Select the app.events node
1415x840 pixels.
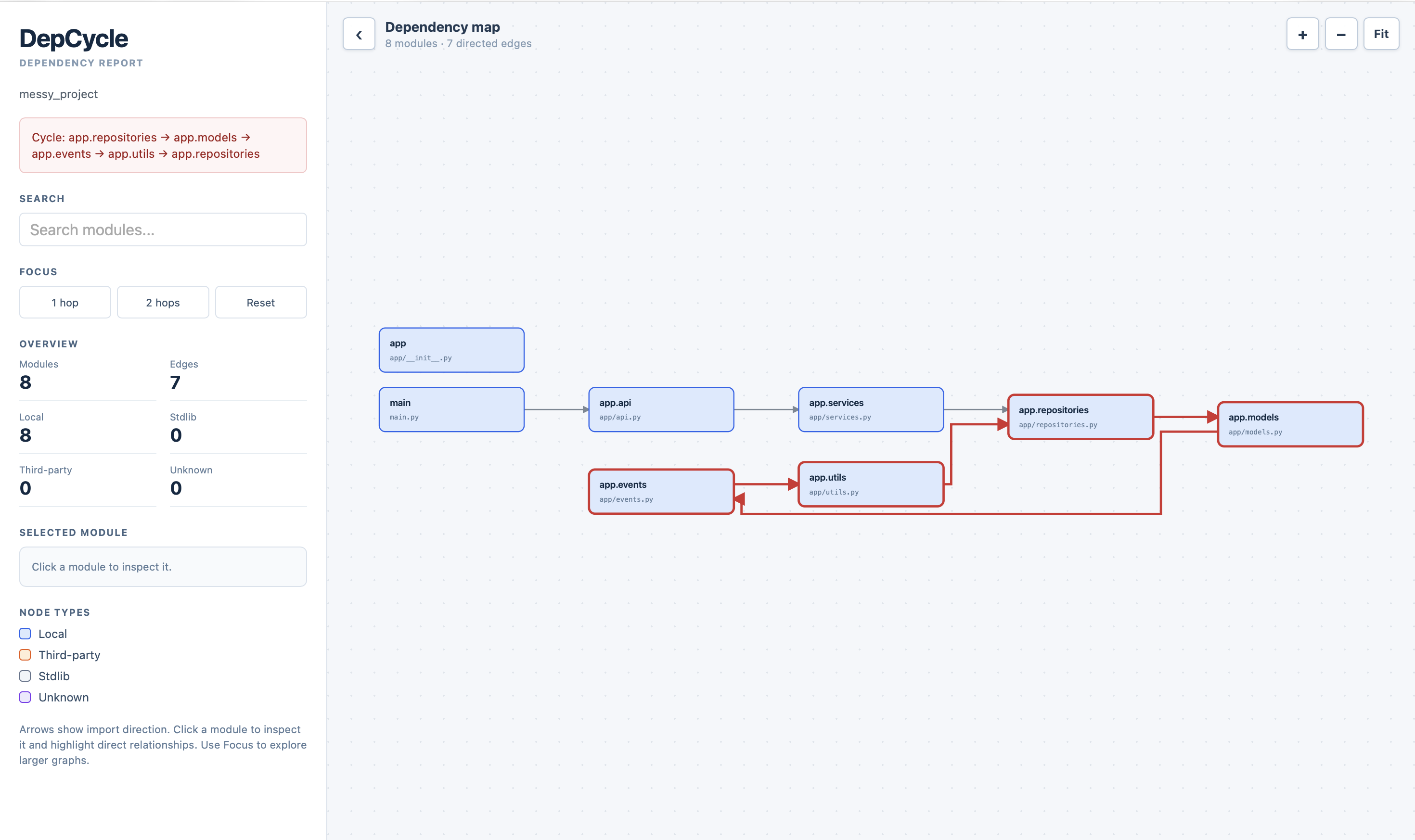click(x=661, y=491)
